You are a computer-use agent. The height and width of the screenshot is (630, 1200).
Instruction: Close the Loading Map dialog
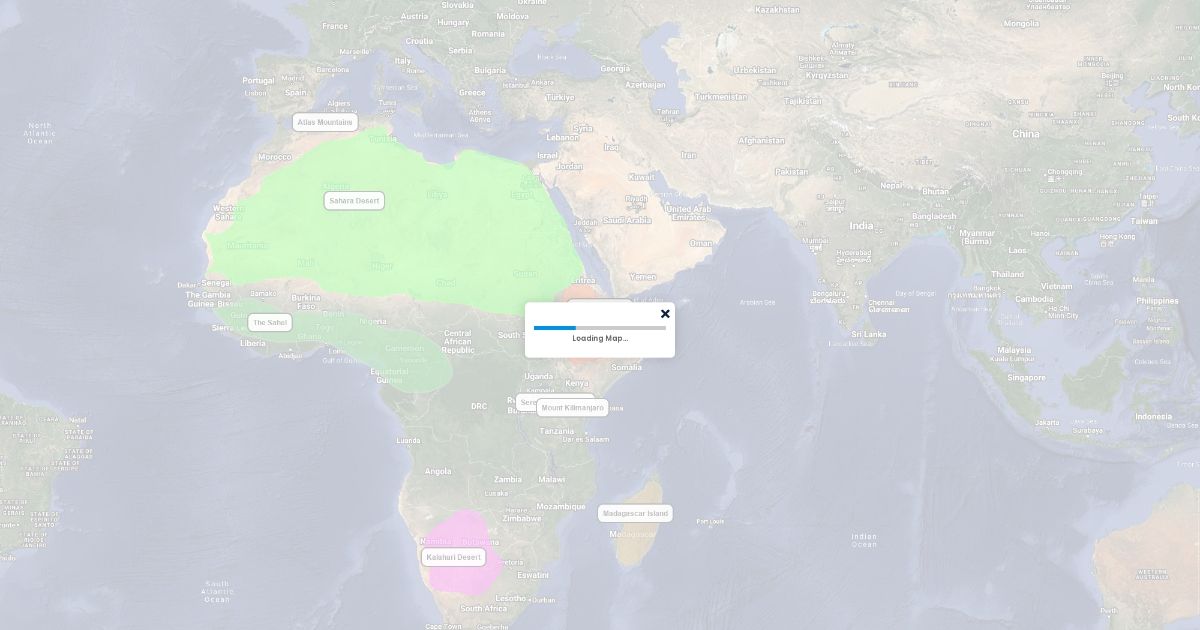coord(665,314)
